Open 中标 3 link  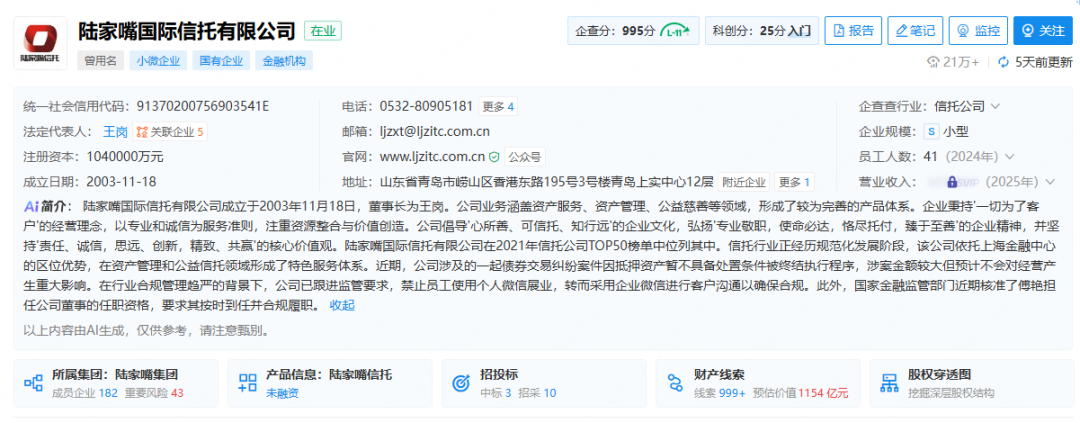pyautogui.click(x=495, y=393)
